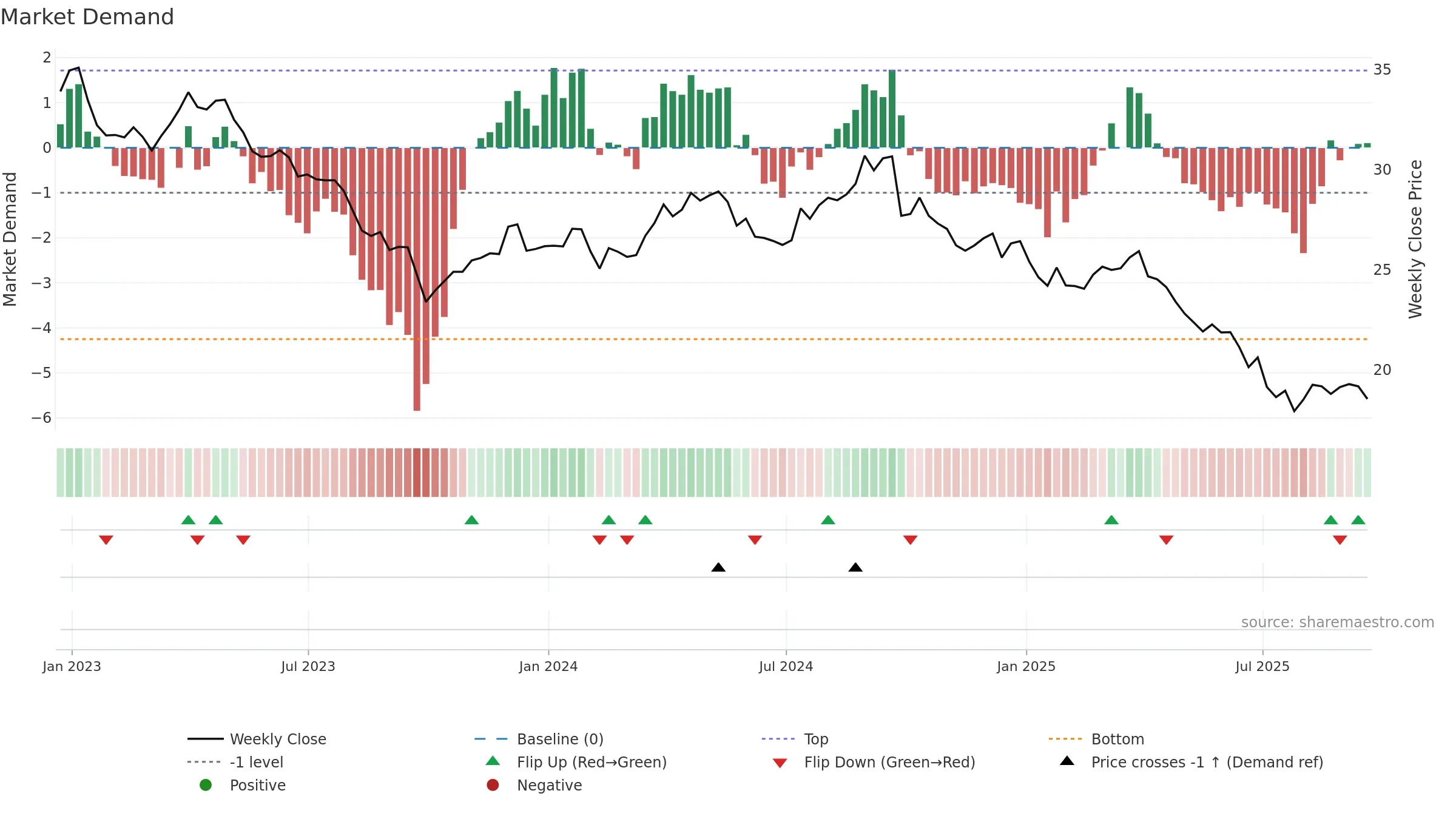Toggle the Top legend entry
The height and width of the screenshot is (819, 1456).
(x=795, y=739)
